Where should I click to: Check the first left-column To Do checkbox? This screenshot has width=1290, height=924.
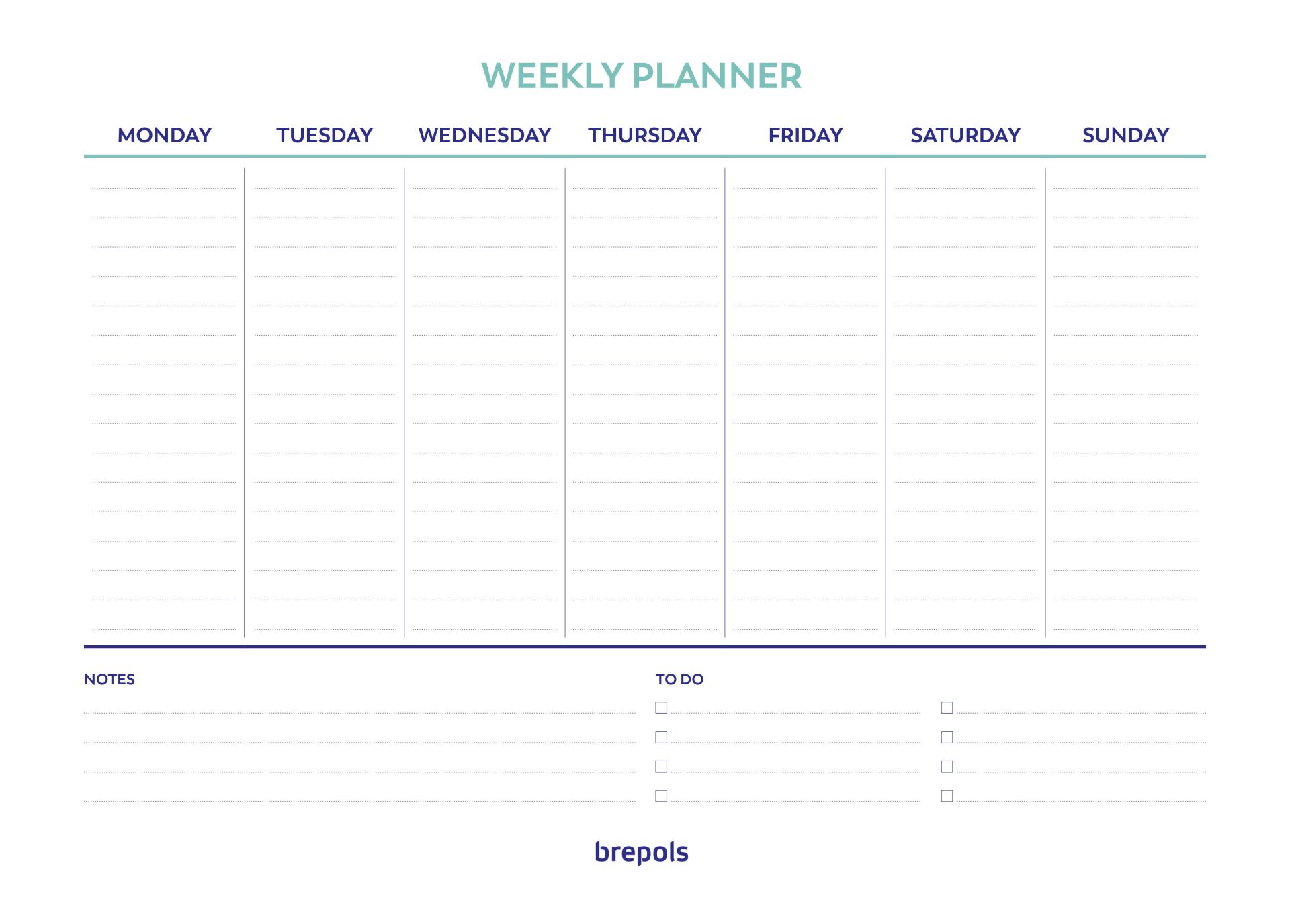[661, 708]
